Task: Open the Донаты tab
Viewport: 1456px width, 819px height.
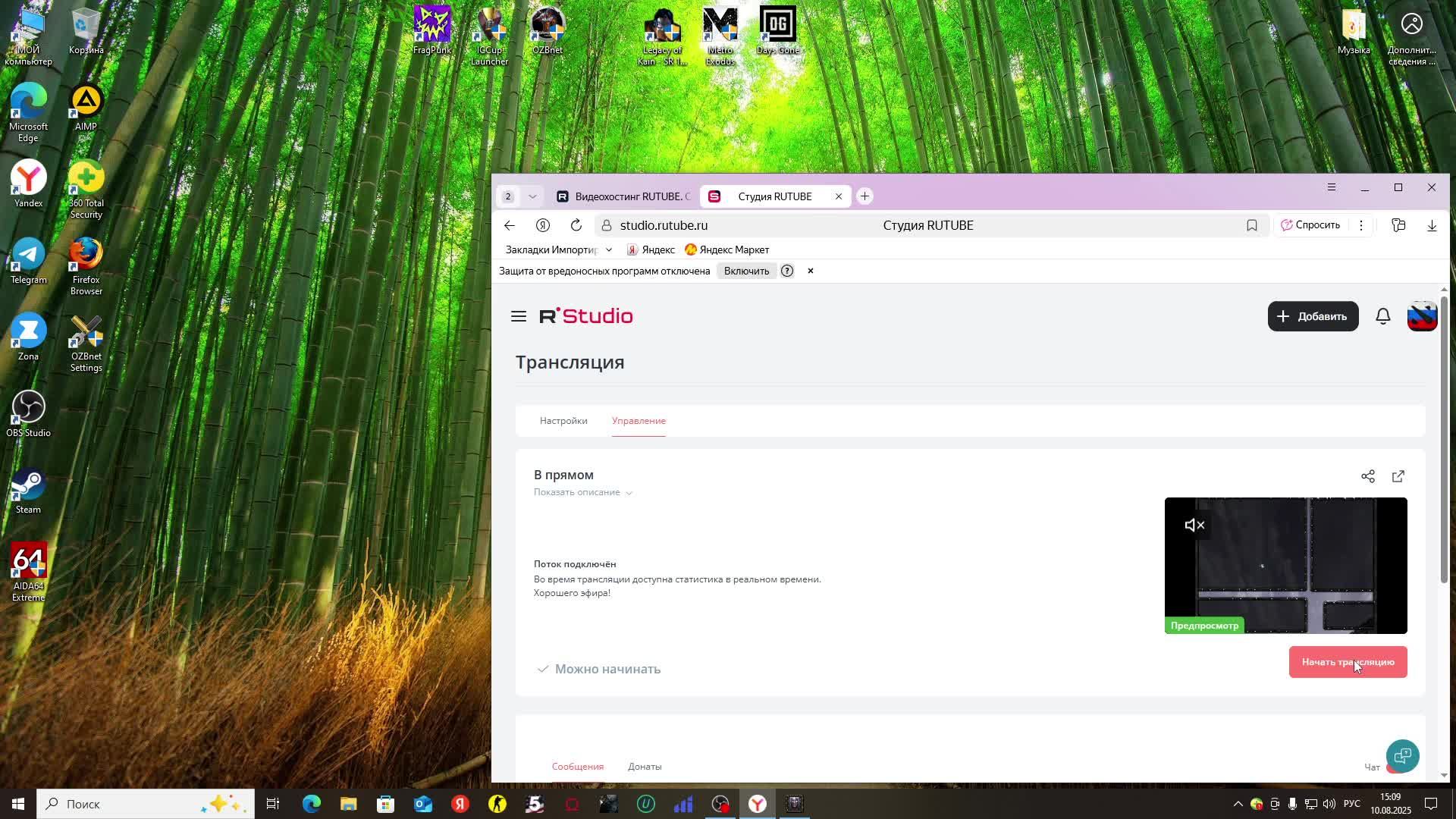Action: pos(644,767)
